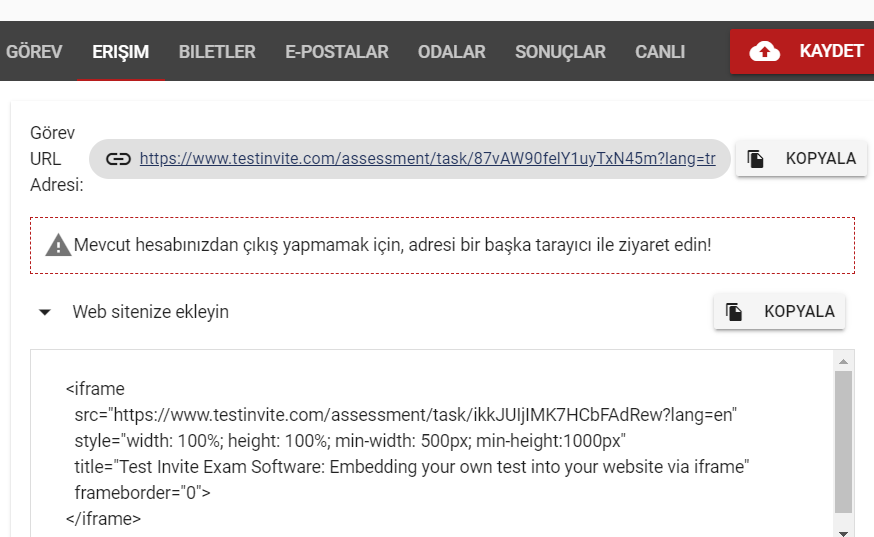Viewport: 874px width, 537px height.
Task: Click the red KAYDET button
Action: click(802, 51)
